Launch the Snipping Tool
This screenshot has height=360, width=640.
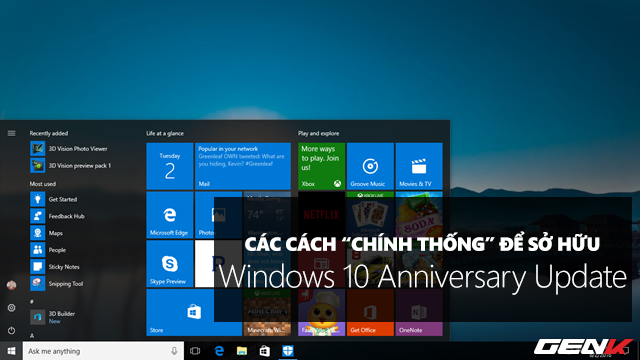57,284
